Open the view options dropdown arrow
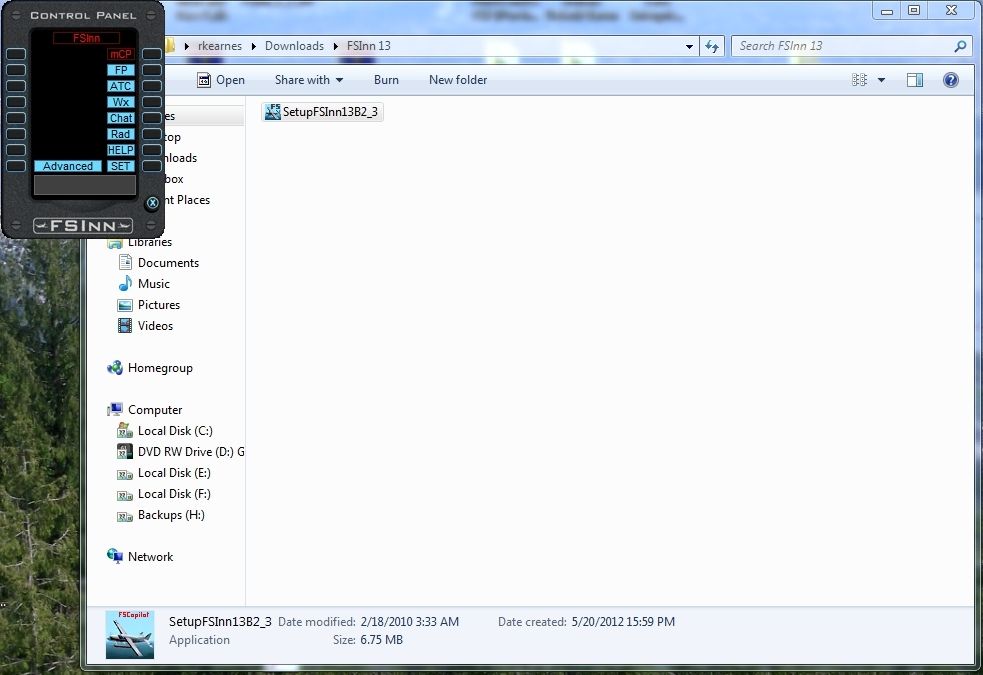983x675 pixels. (x=881, y=80)
